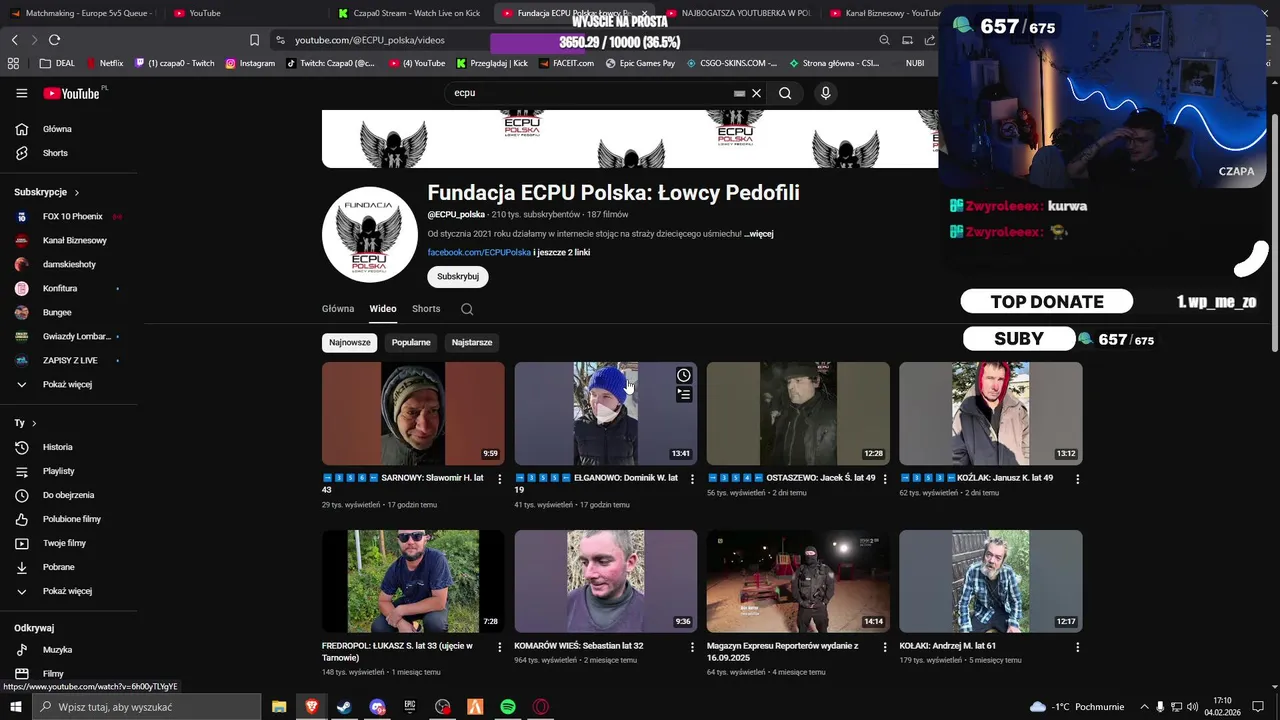The image size is (1280, 720).
Task: Open options menu for KOŹLAK video
Action: 1077,479
